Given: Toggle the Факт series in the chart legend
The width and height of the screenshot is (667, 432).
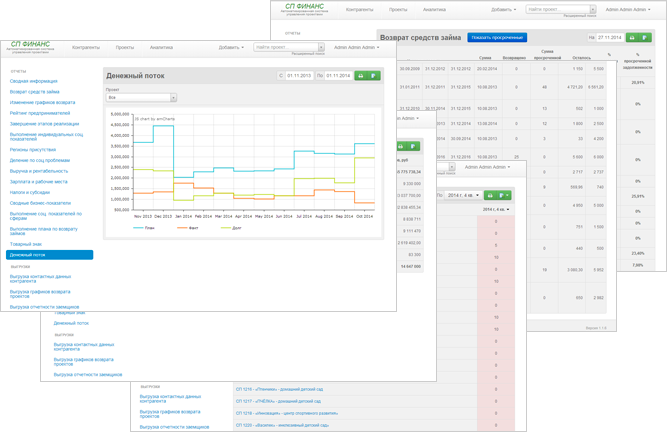Looking at the screenshot, I should pyautogui.click(x=188, y=228).
